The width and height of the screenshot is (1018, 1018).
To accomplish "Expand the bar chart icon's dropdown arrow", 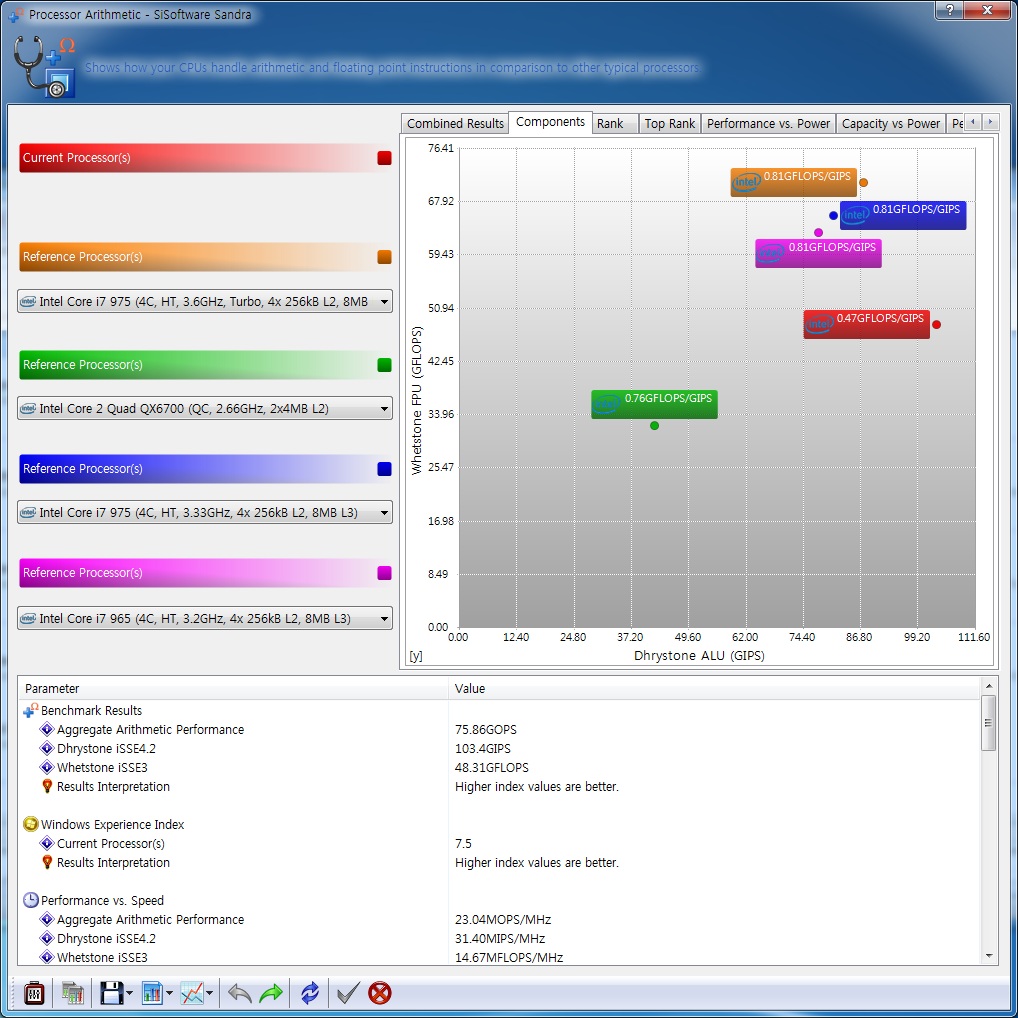I will pos(169,993).
